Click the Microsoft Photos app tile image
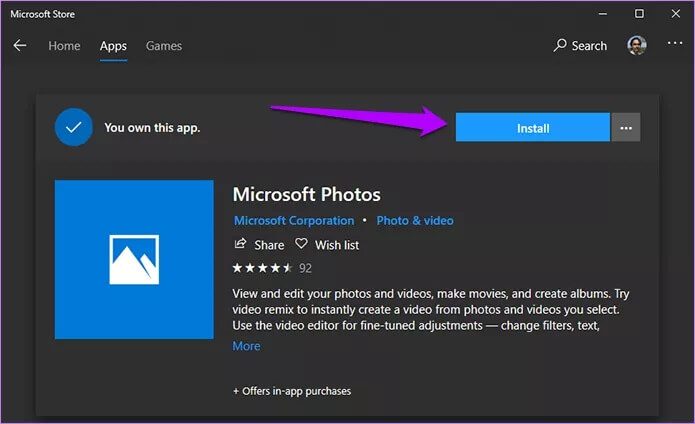 click(134, 260)
